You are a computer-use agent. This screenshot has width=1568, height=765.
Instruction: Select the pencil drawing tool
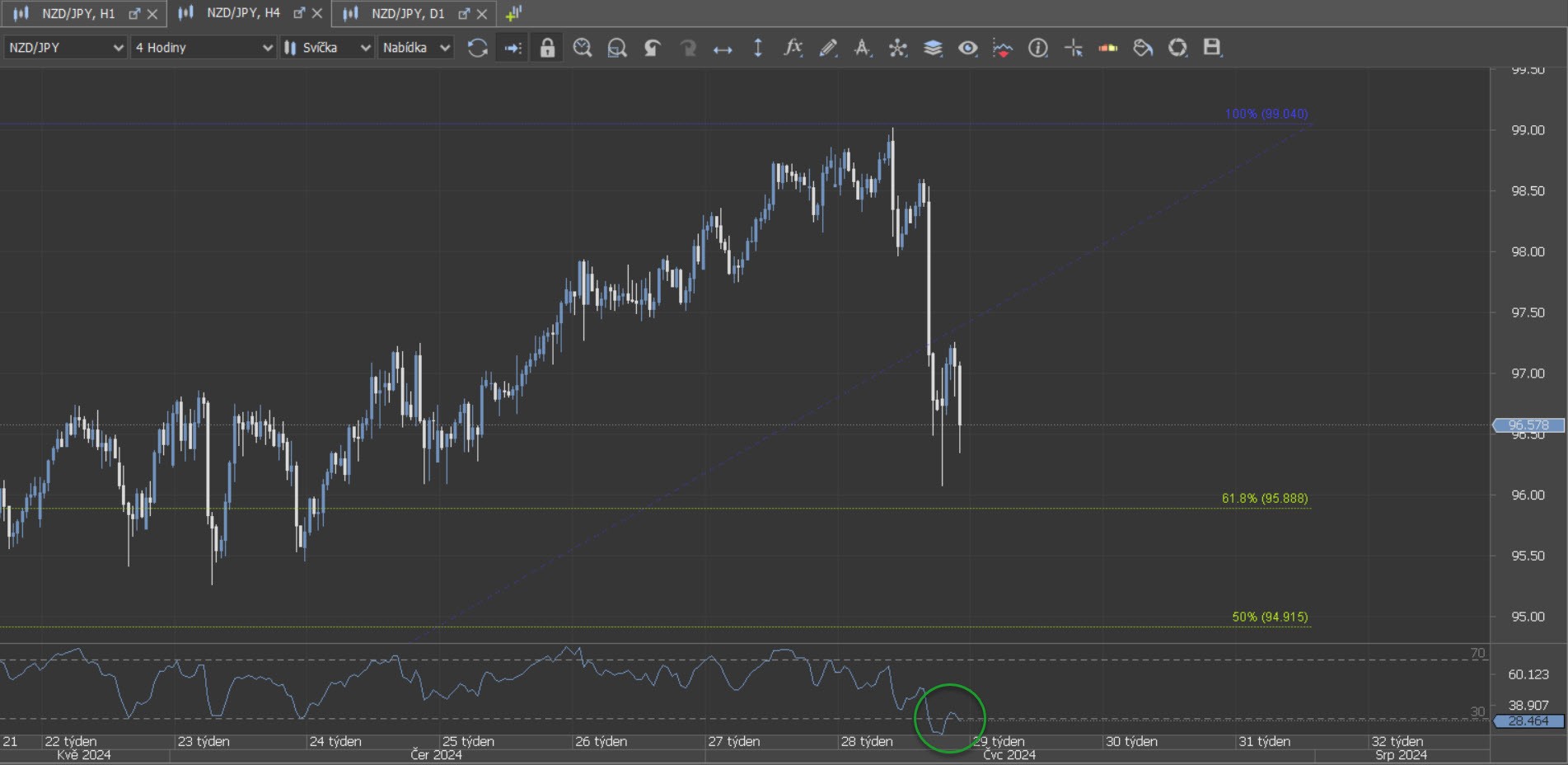(828, 48)
